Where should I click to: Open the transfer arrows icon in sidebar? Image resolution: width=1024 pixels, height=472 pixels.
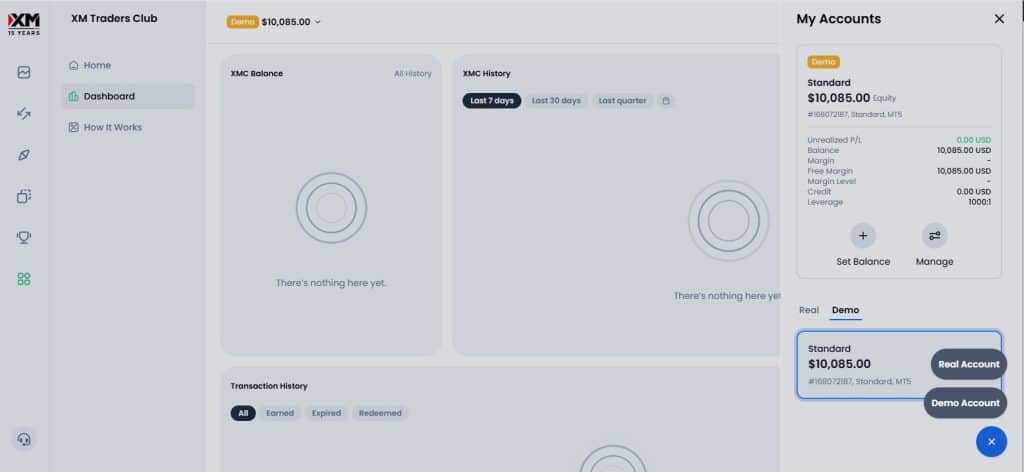pos(24,114)
